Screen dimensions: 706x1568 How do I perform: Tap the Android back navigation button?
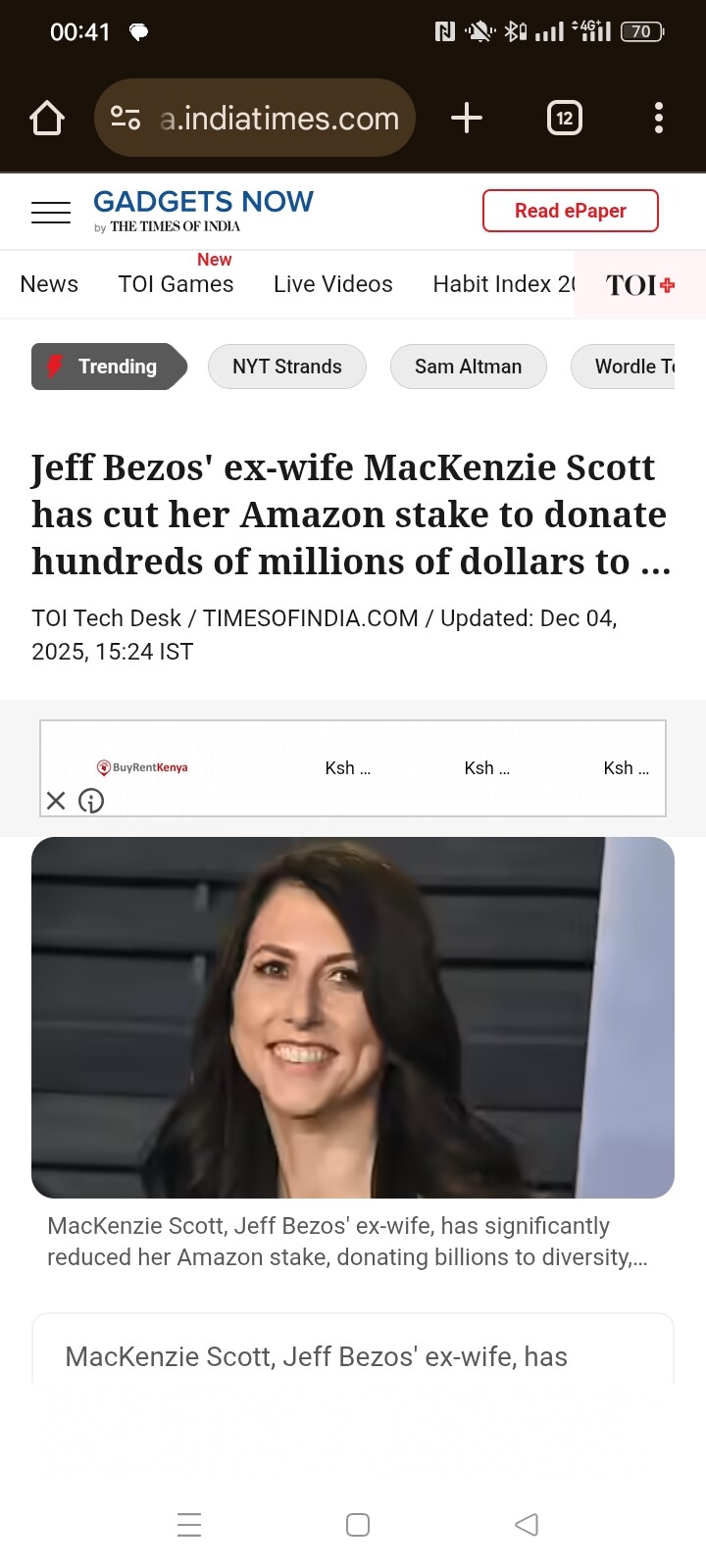[x=527, y=1525]
